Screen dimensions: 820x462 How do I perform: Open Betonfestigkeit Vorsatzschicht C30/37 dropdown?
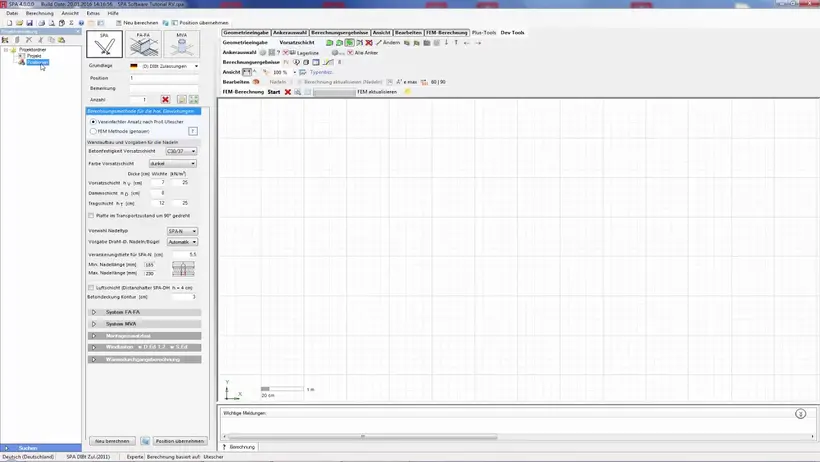[181, 151]
